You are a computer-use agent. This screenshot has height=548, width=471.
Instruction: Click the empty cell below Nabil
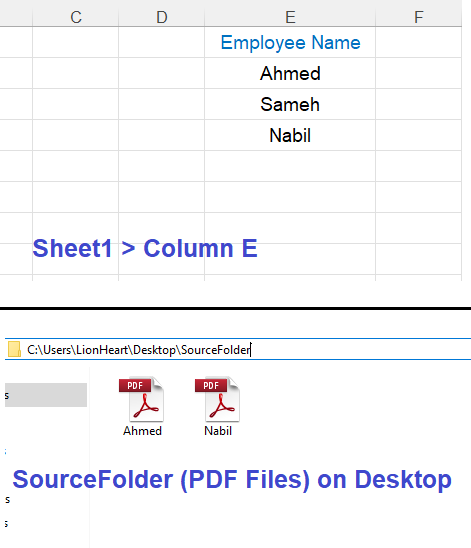point(290,166)
